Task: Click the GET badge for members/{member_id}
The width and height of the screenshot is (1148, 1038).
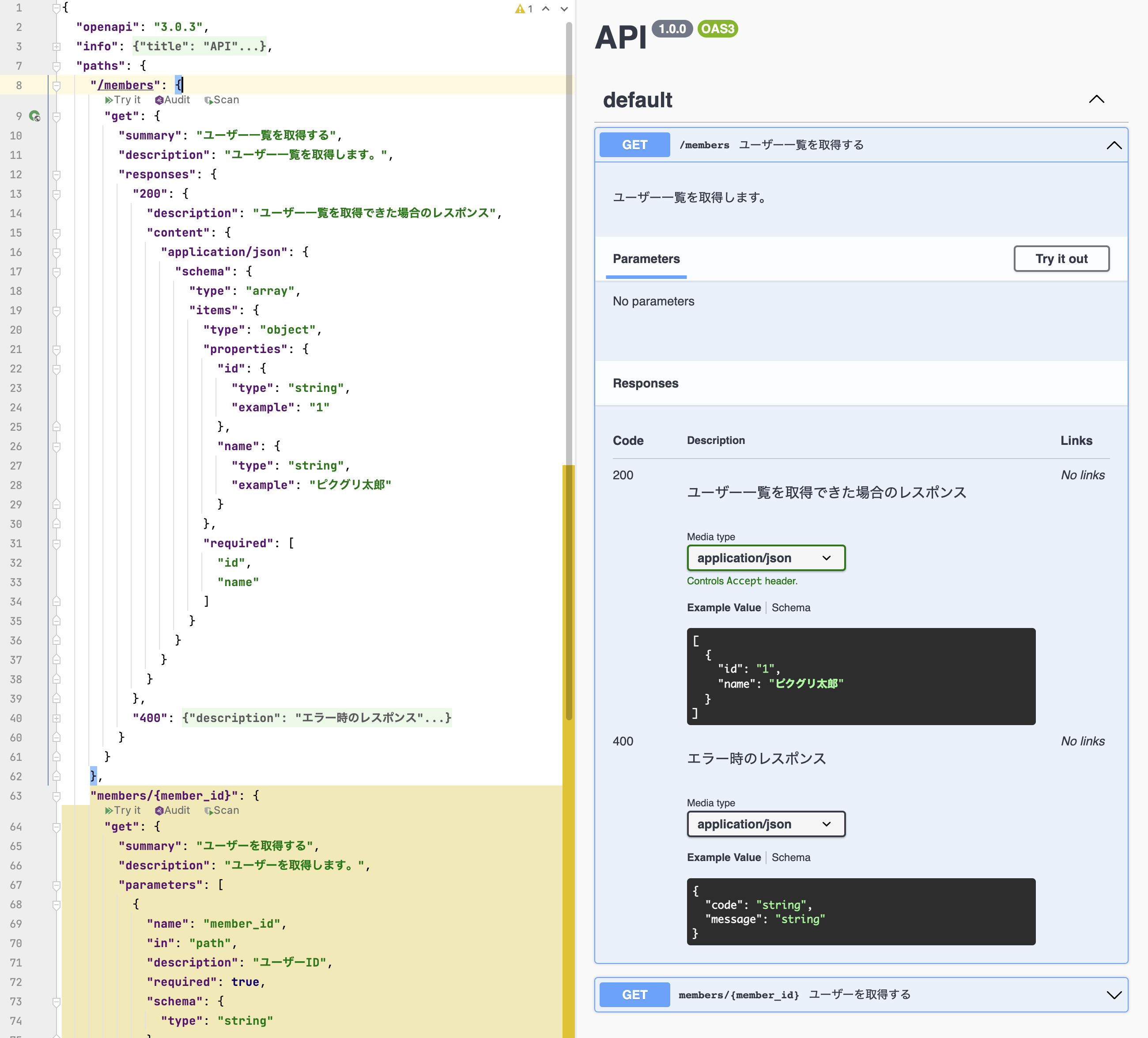Action: pyautogui.click(x=634, y=995)
